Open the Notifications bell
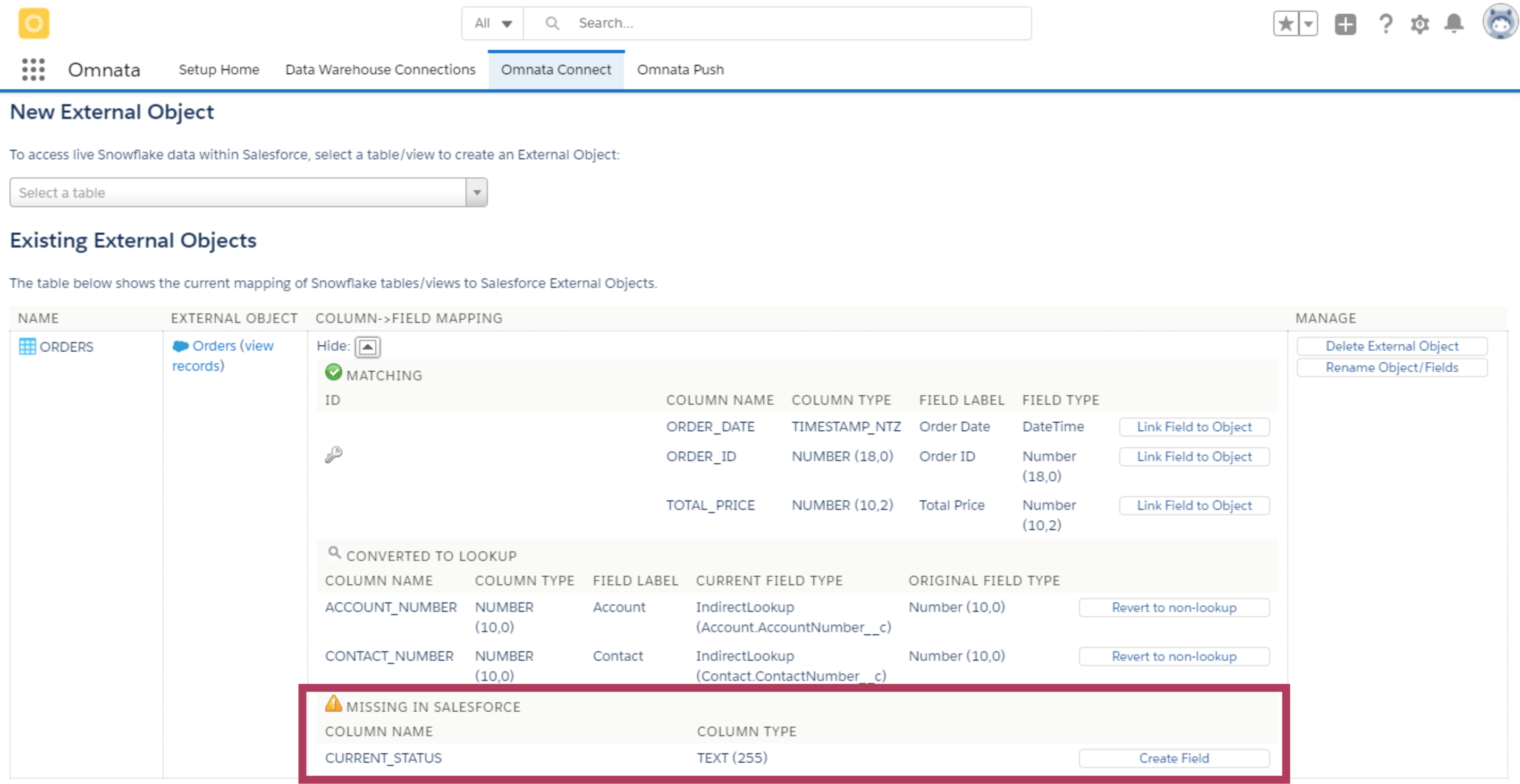Viewport: 1520px width, 784px height. coord(1454,24)
